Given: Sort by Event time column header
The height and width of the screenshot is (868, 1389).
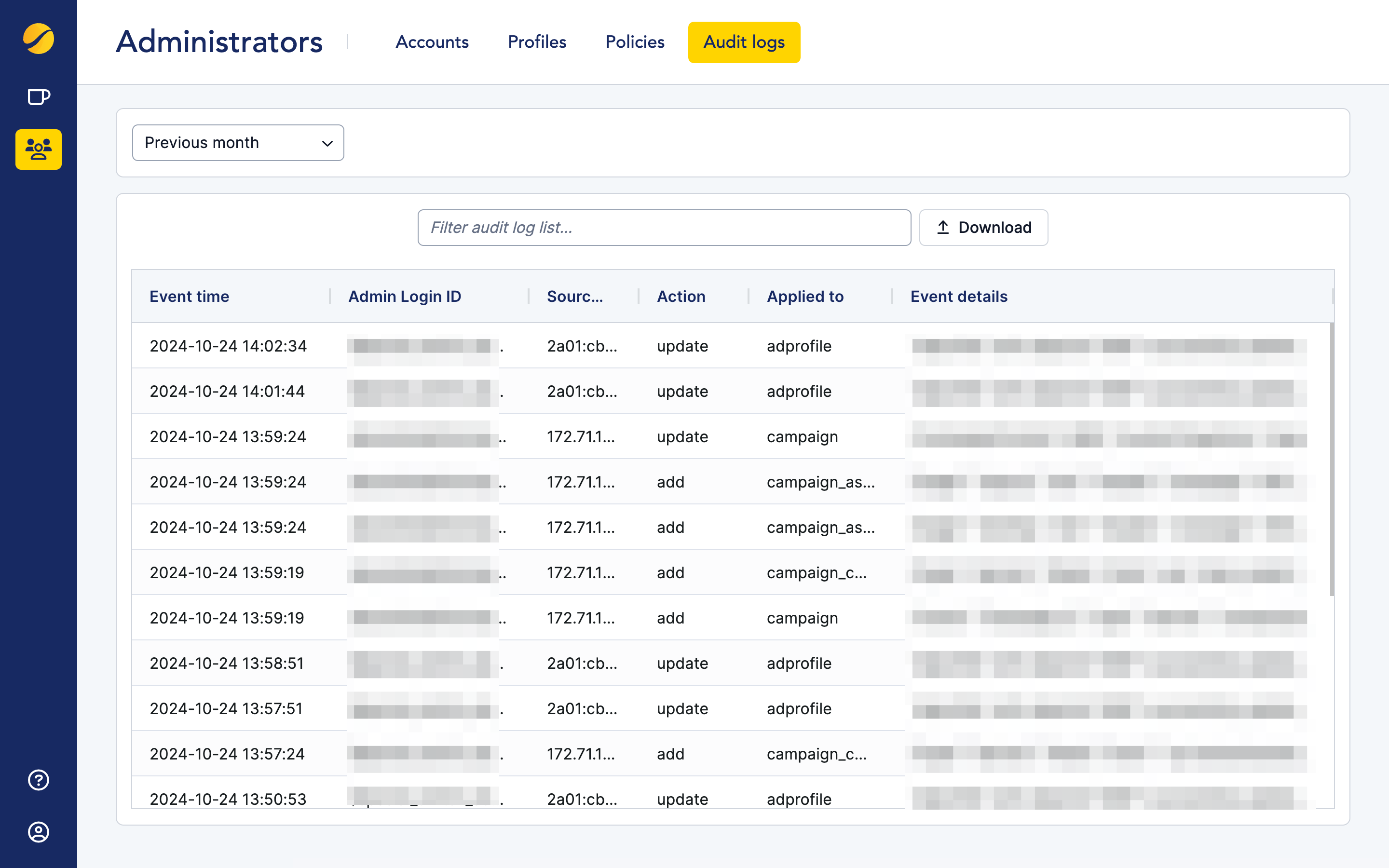Looking at the screenshot, I should 190,296.
